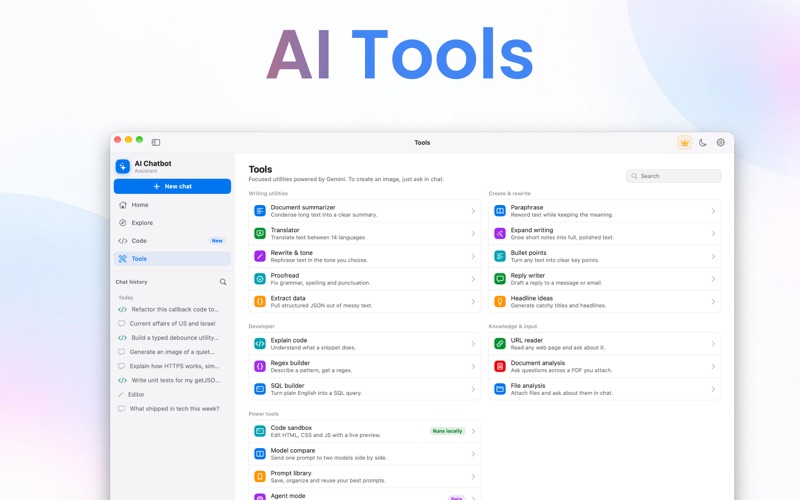The image size is (800, 500).
Task: Click Translator tool icon
Action: pyautogui.click(x=260, y=234)
